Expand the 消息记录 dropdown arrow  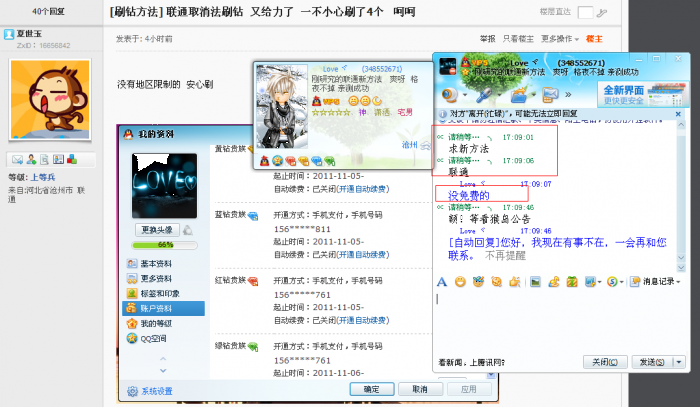[678, 282]
